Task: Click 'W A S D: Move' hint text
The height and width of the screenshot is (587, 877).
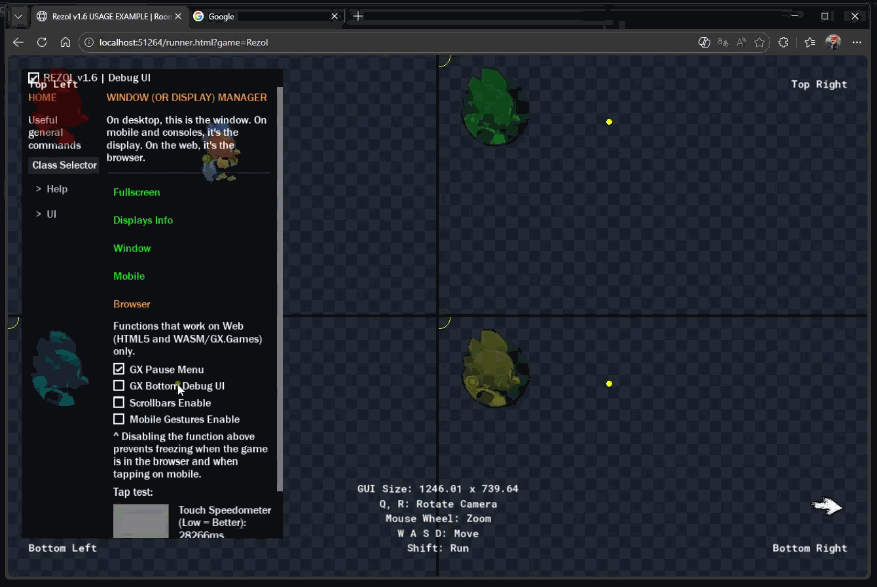Action: (x=438, y=534)
